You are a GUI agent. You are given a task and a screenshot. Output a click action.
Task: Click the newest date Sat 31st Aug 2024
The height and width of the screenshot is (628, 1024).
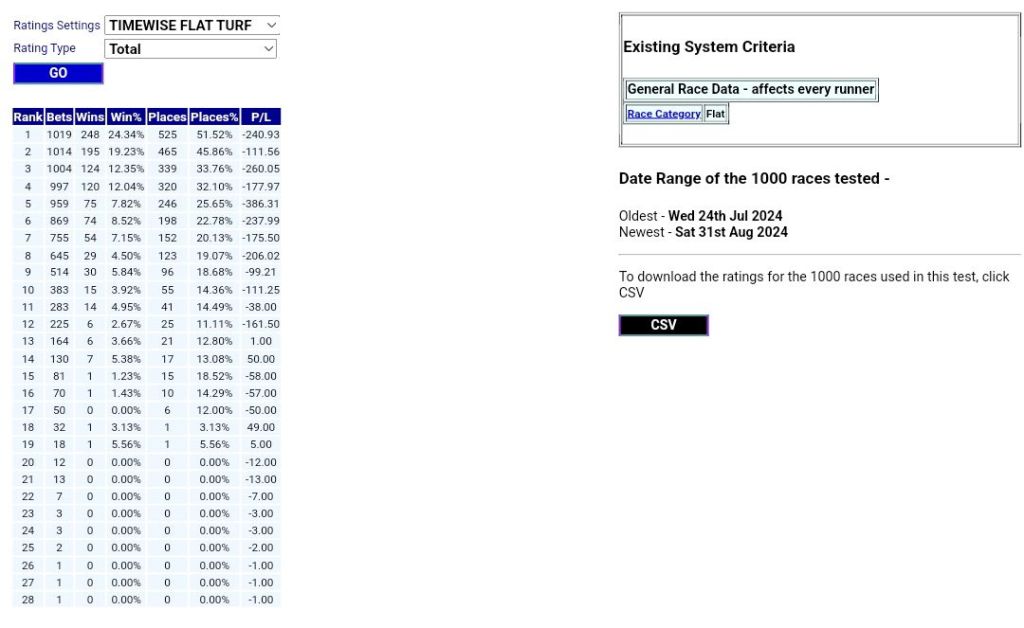click(x=731, y=232)
